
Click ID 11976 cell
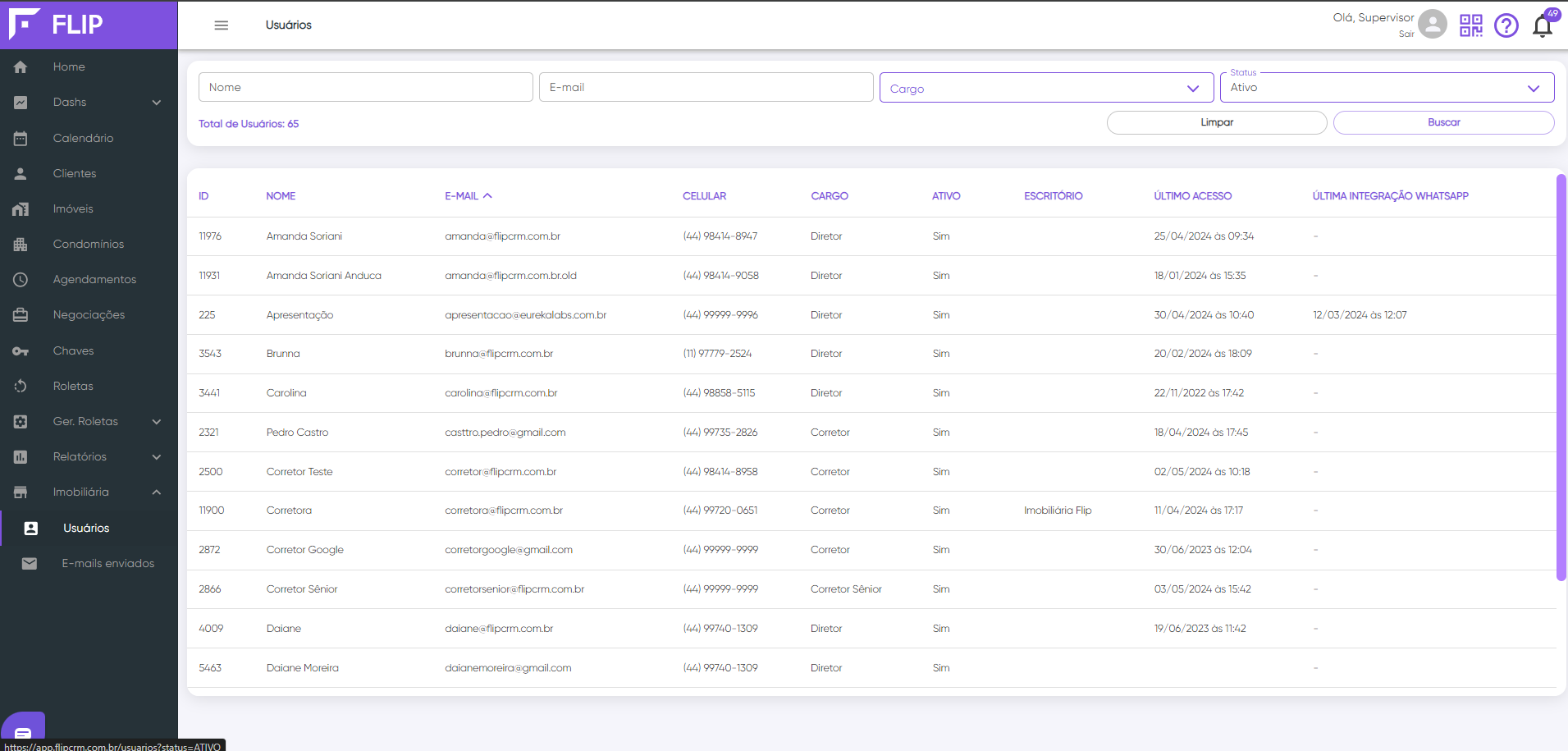coord(210,236)
